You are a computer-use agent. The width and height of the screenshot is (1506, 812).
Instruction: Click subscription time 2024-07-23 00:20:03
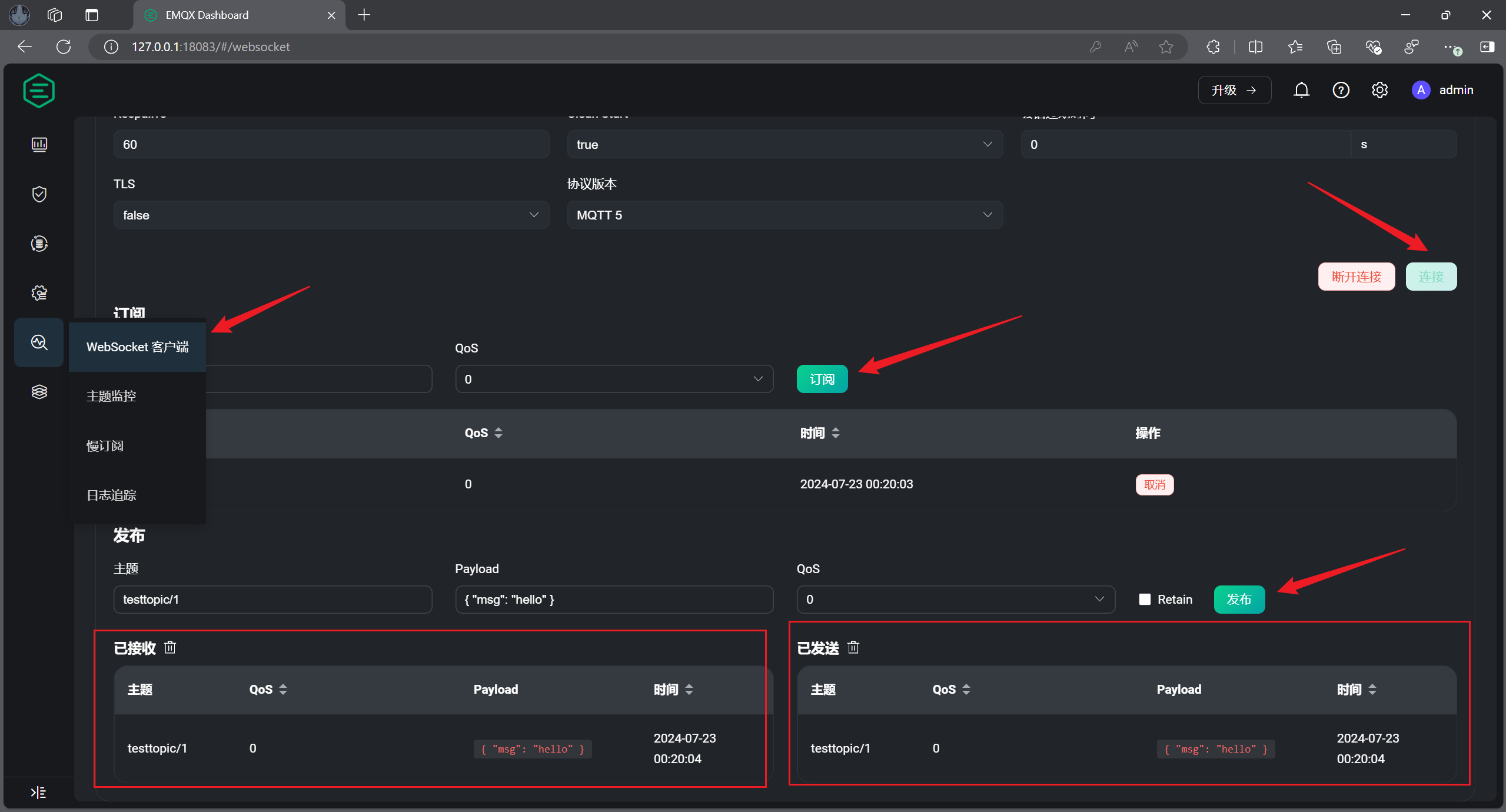pyautogui.click(x=856, y=484)
